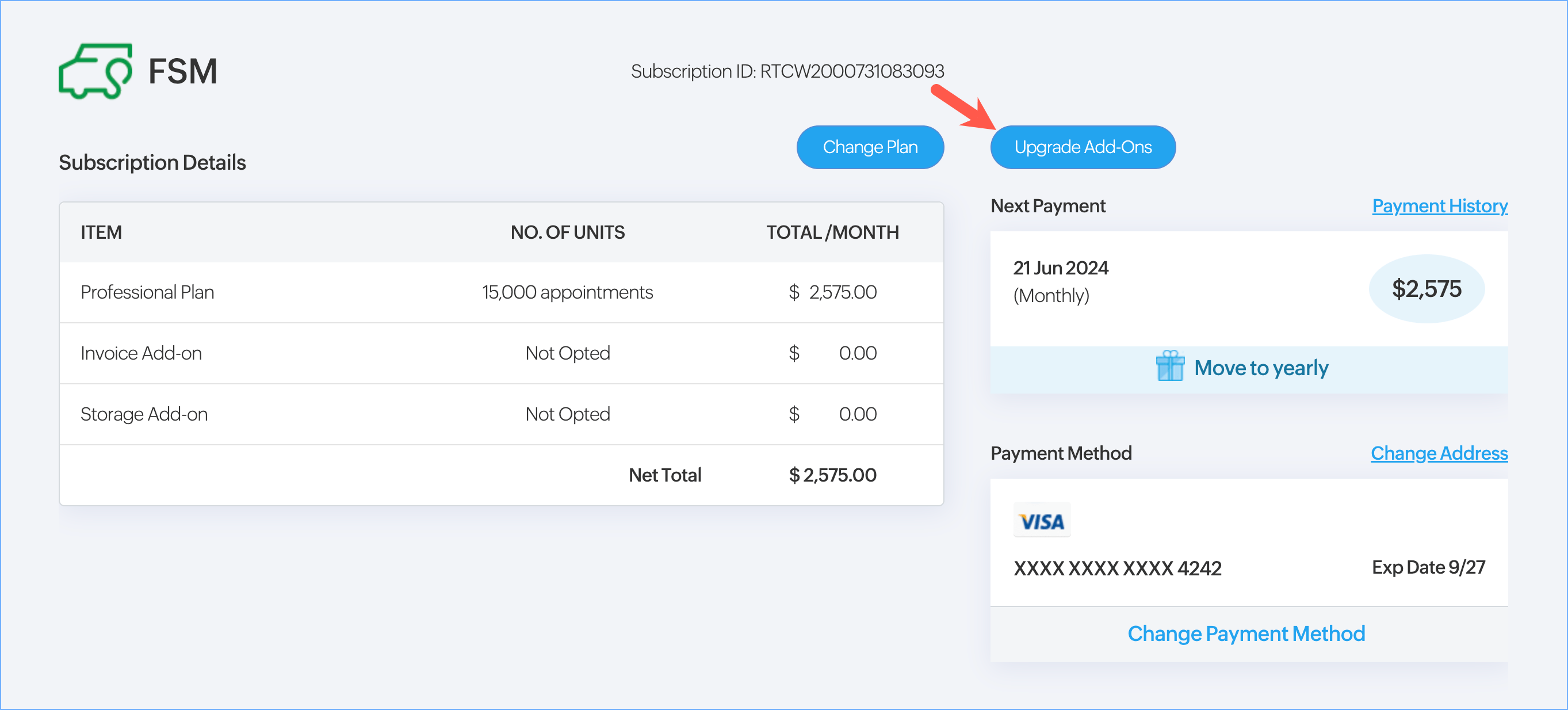Click the NO. OF UNITS column header
Screen dimensions: 1568x710
tap(567, 232)
